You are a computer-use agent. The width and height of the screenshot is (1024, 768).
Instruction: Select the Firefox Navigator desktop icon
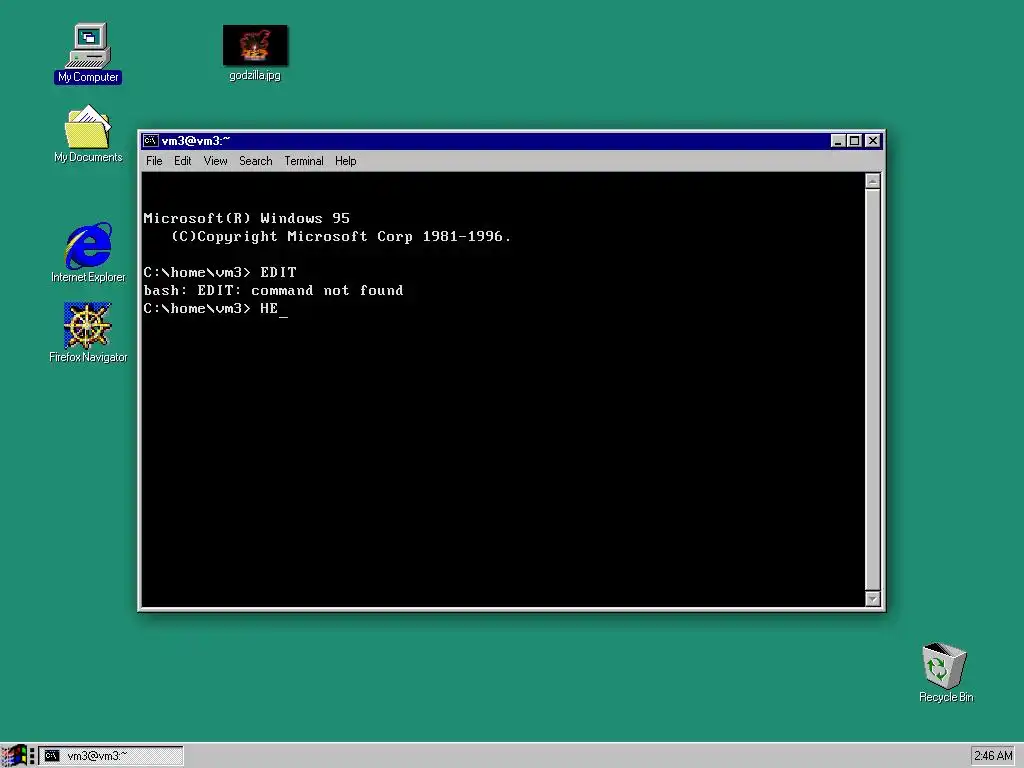pyautogui.click(x=88, y=332)
